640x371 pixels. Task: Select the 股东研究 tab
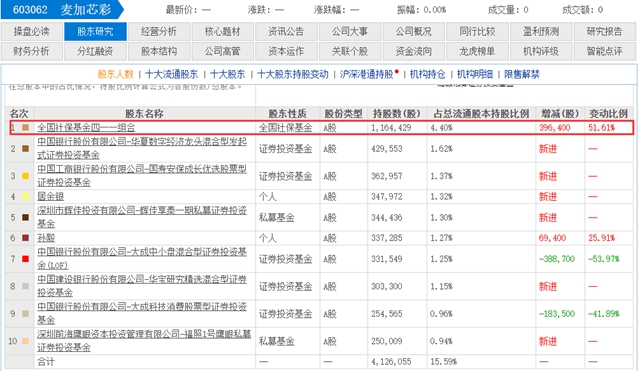pyautogui.click(x=95, y=31)
